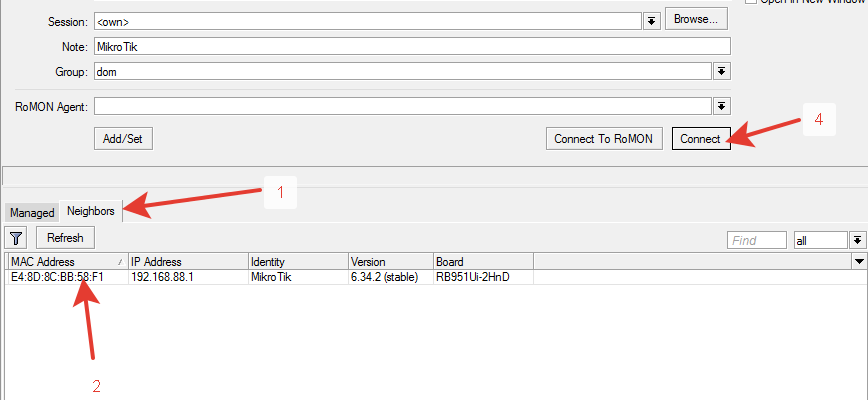Select the MikroTik identity cell
868x400 pixels.
298,277
